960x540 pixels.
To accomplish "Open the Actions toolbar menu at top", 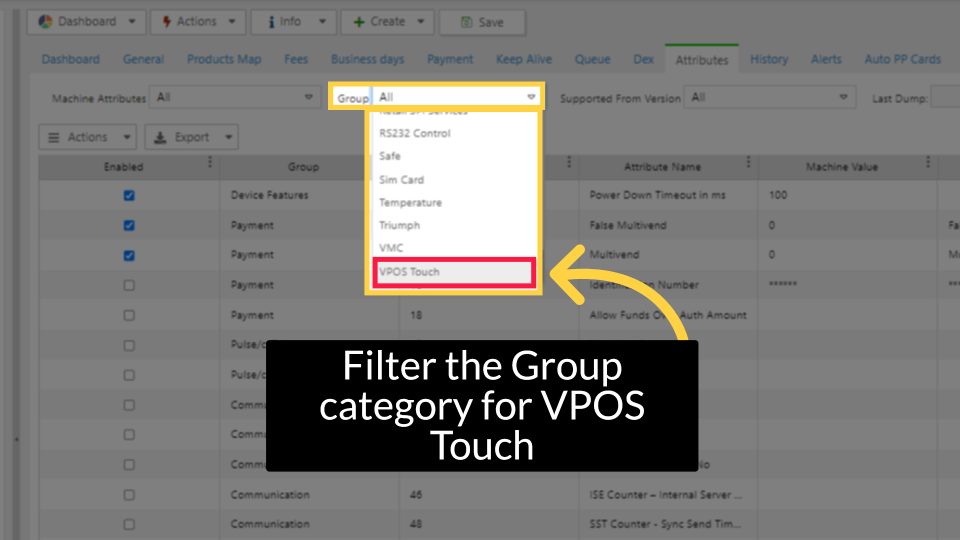I will [198, 21].
